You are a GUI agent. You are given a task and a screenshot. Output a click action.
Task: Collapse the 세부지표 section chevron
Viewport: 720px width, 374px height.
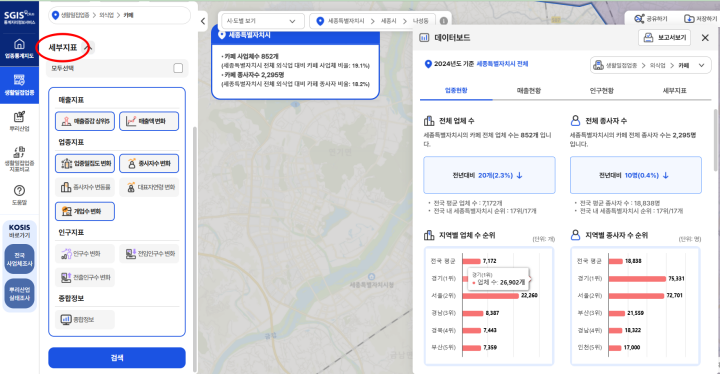click(x=89, y=47)
